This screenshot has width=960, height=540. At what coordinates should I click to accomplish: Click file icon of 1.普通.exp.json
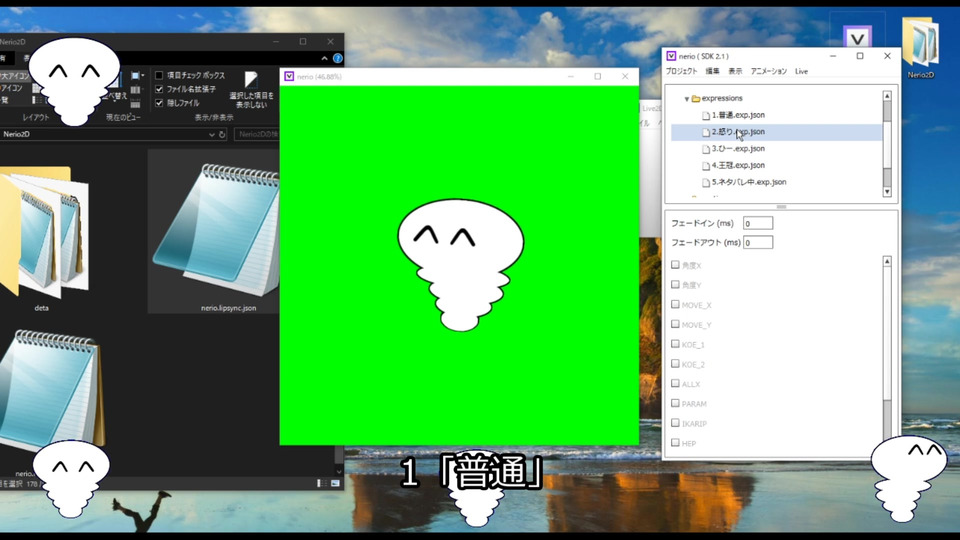pyautogui.click(x=706, y=116)
